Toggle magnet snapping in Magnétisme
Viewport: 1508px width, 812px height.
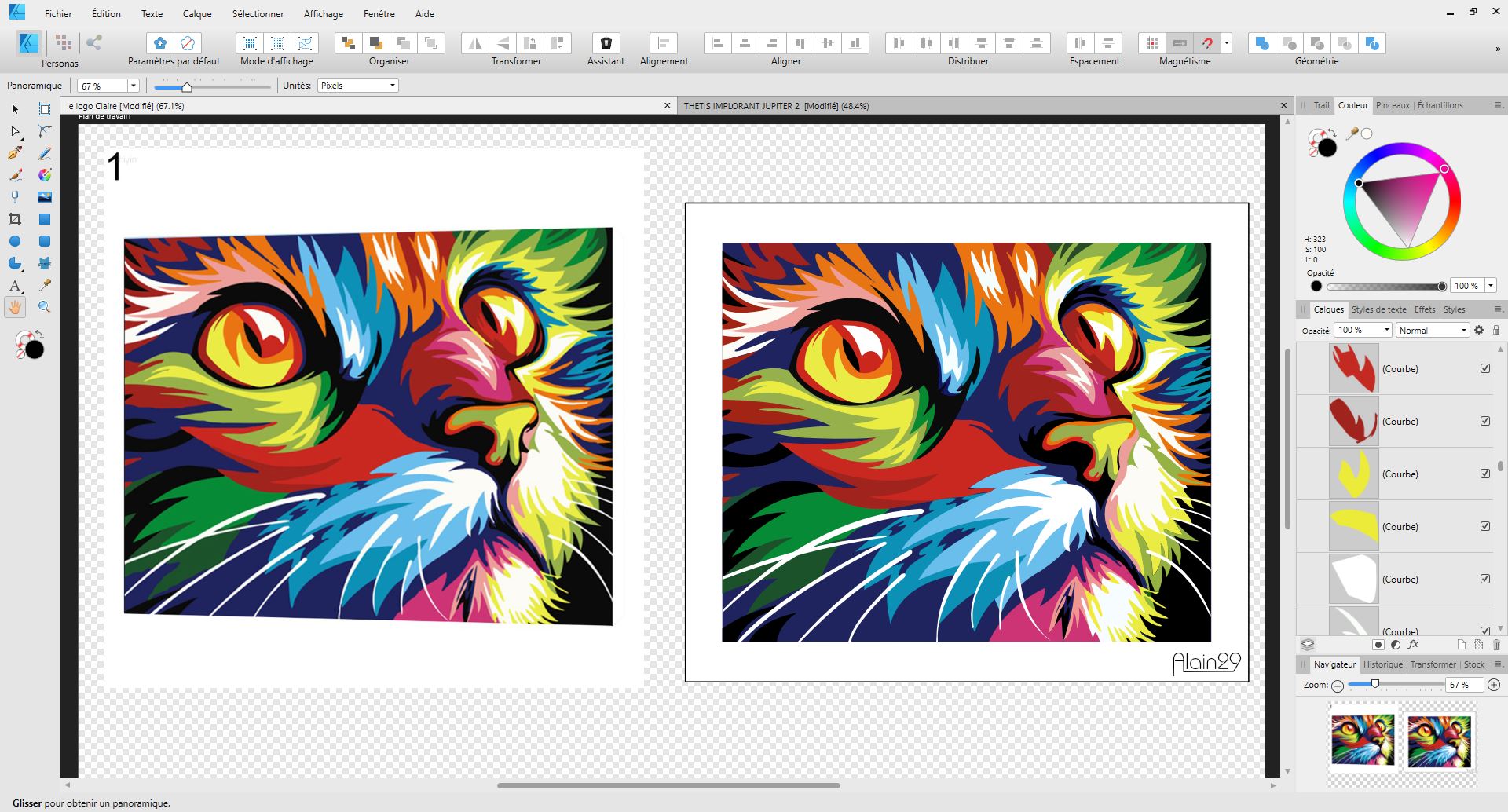click(x=1207, y=43)
